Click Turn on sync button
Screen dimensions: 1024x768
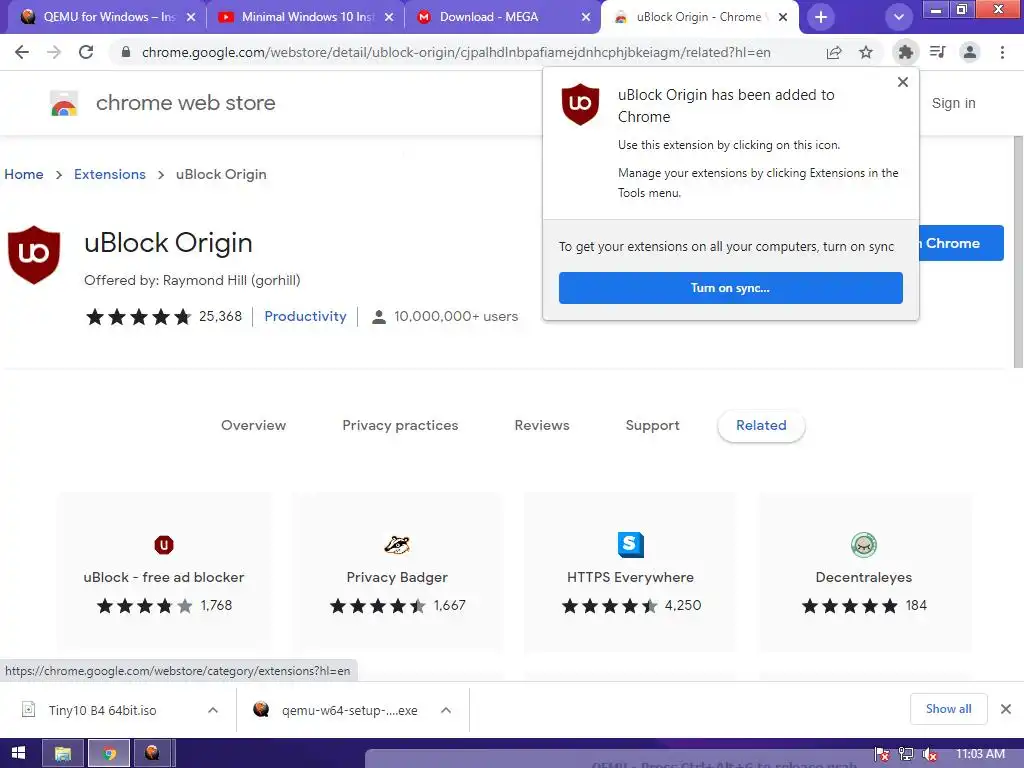[x=730, y=288]
